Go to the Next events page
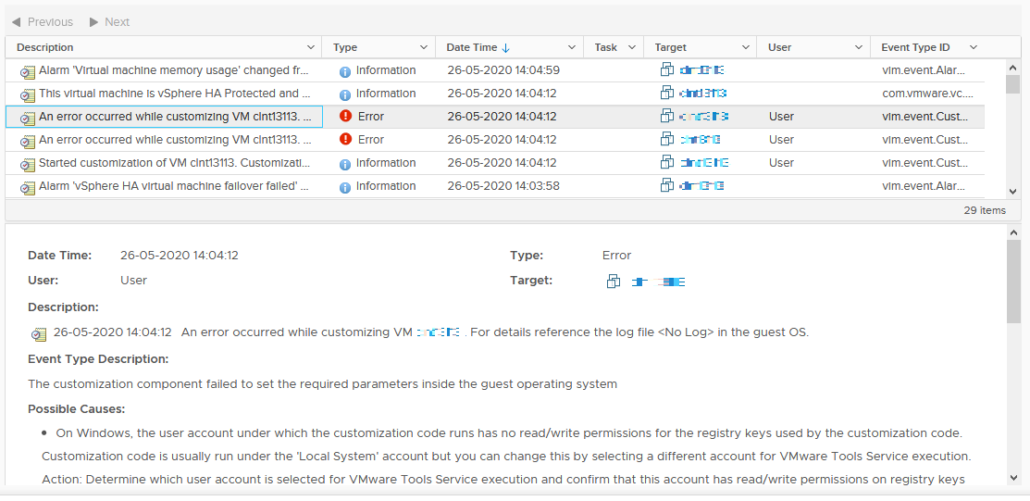Image resolution: width=1030 pixels, height=501 pixels. tap(109, 22)
